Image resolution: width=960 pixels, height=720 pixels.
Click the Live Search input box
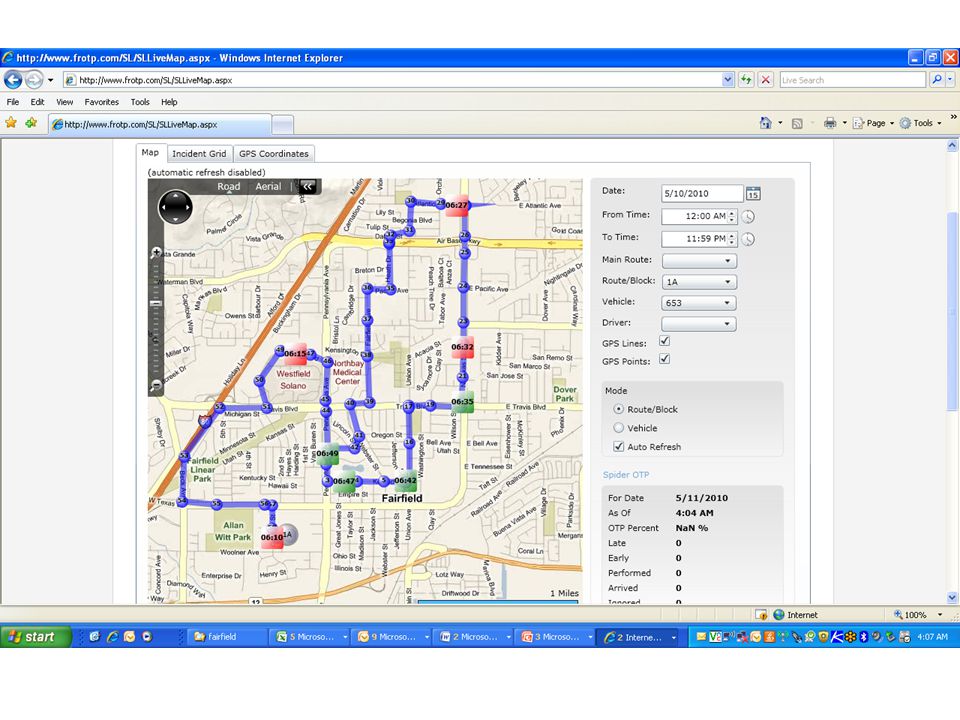click(x=853, y=80)
